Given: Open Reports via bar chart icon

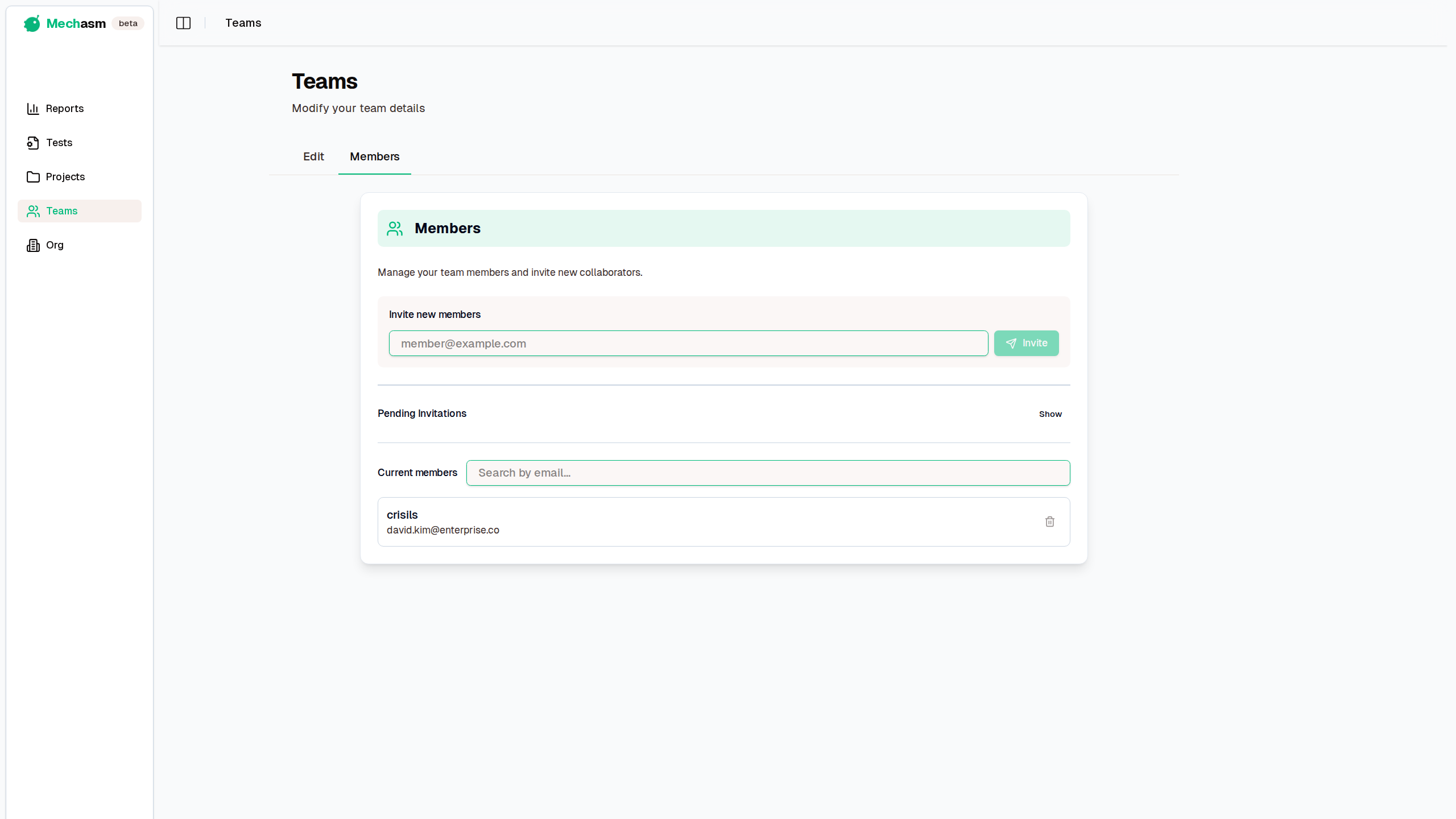Looking at the screenshot, I should pos(33,109).
